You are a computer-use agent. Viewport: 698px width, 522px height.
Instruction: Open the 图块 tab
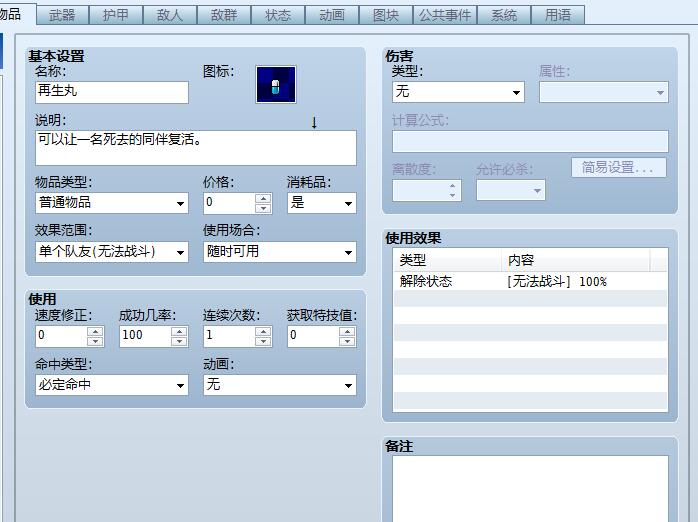tap(386, 16)
